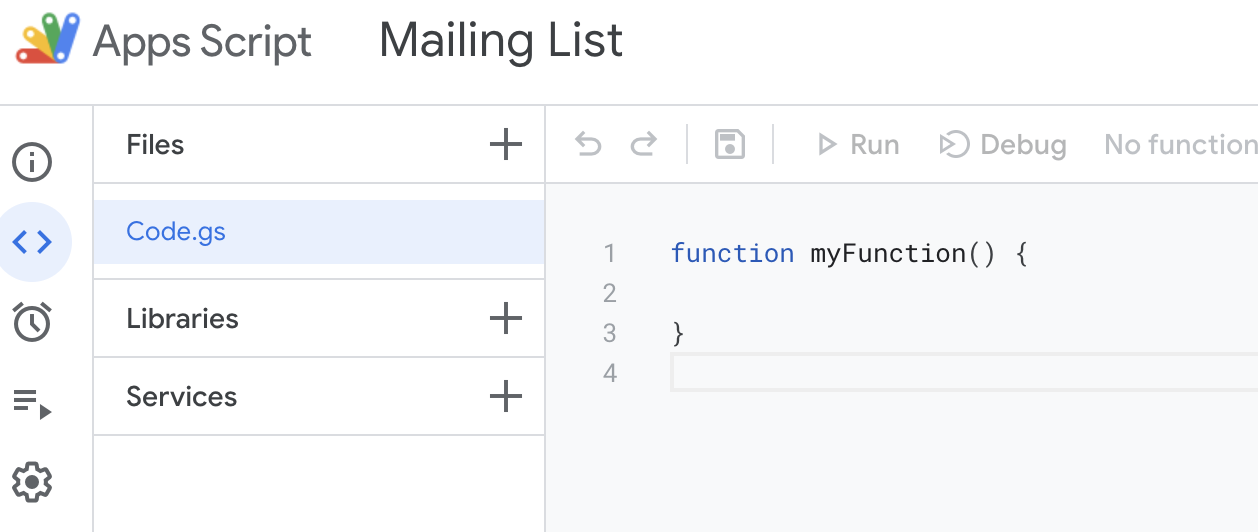Viewport: 1258px width, 532px height.
Task: Open the No function selector dropdown
Action: click(1180, 145)
